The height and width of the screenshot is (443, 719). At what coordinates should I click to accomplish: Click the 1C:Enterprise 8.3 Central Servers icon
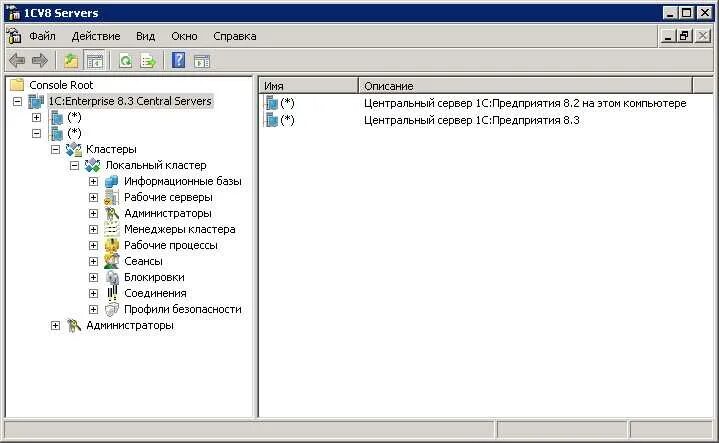pos(36,101)
